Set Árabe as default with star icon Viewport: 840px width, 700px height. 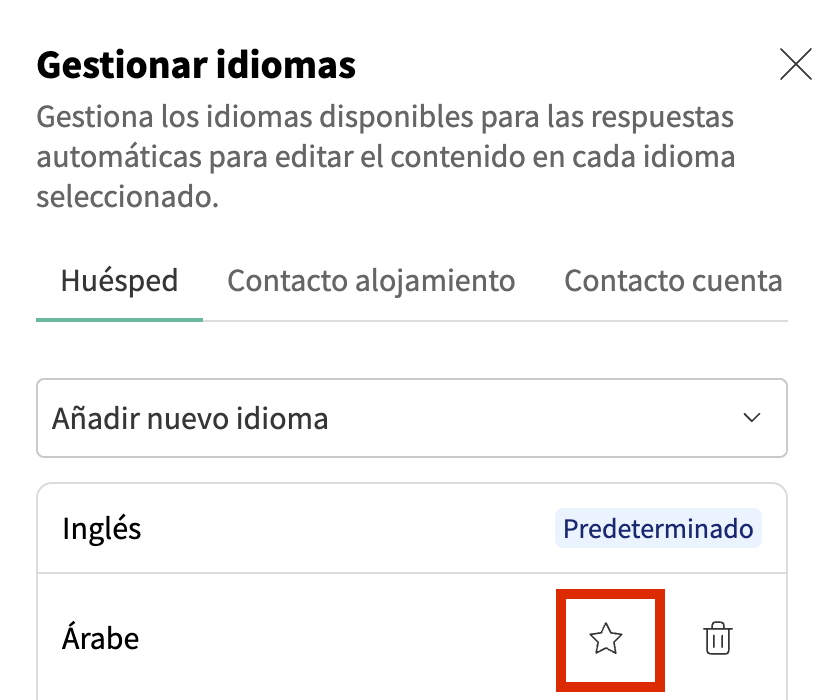coord(606,638)
